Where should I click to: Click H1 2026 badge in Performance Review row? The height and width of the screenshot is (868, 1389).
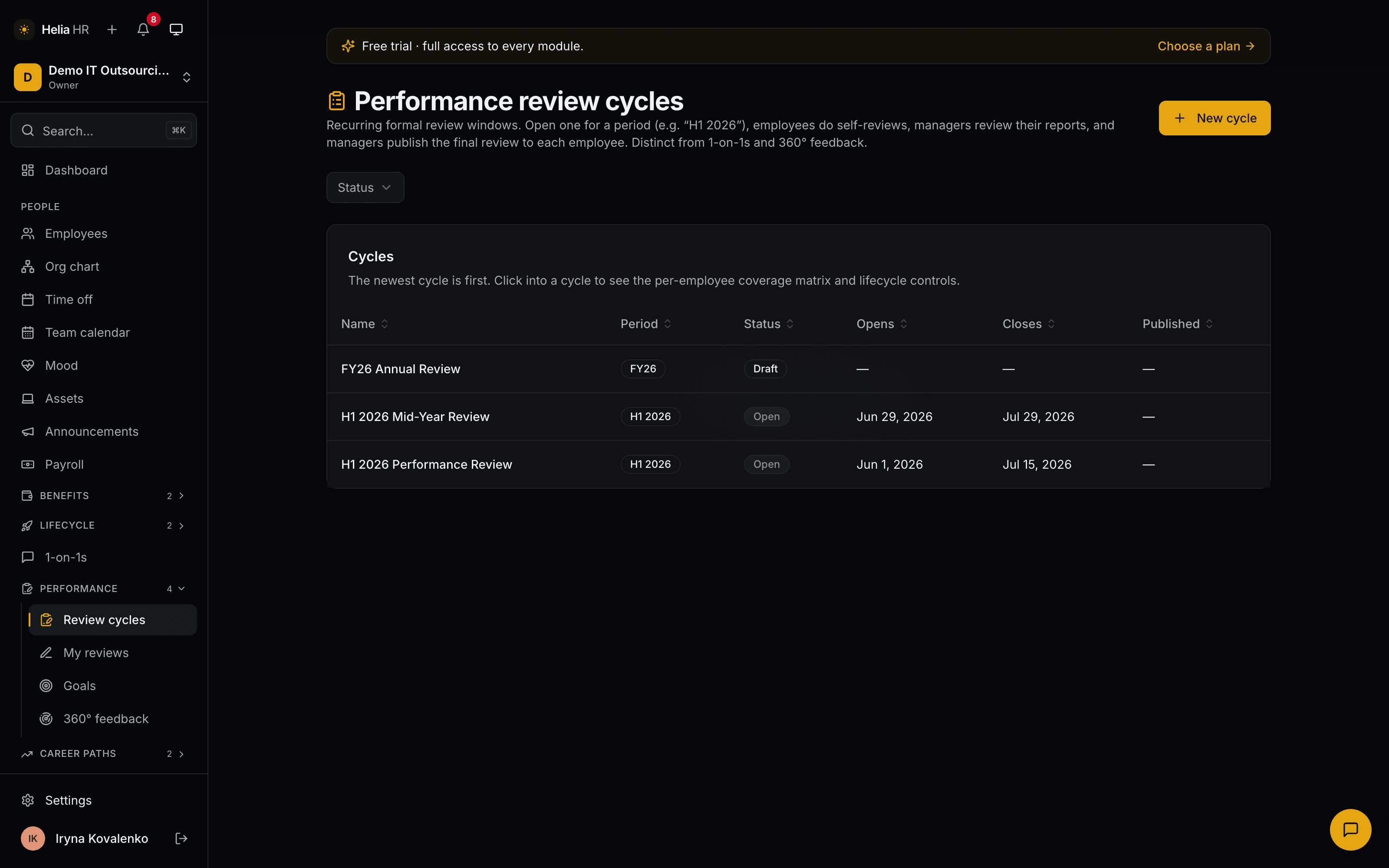point(650,464)
